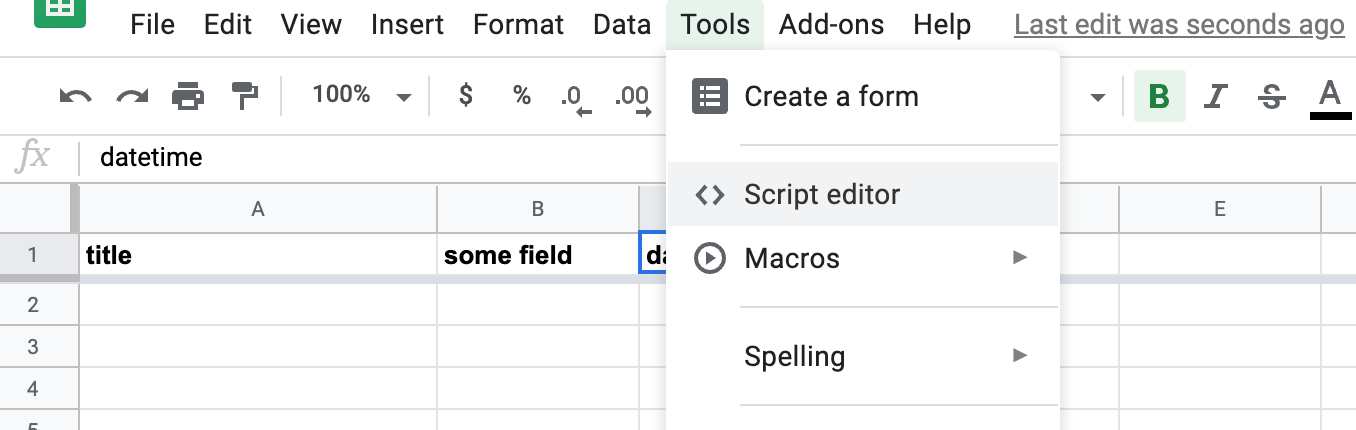Click the Script editor code brackets icon
1356x430 pixels.
(710, 195)
